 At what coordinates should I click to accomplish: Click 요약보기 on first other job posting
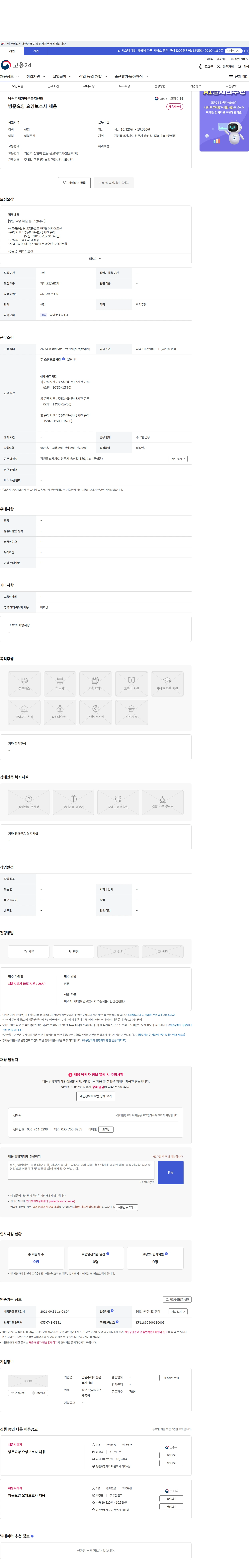[171, 1455]
